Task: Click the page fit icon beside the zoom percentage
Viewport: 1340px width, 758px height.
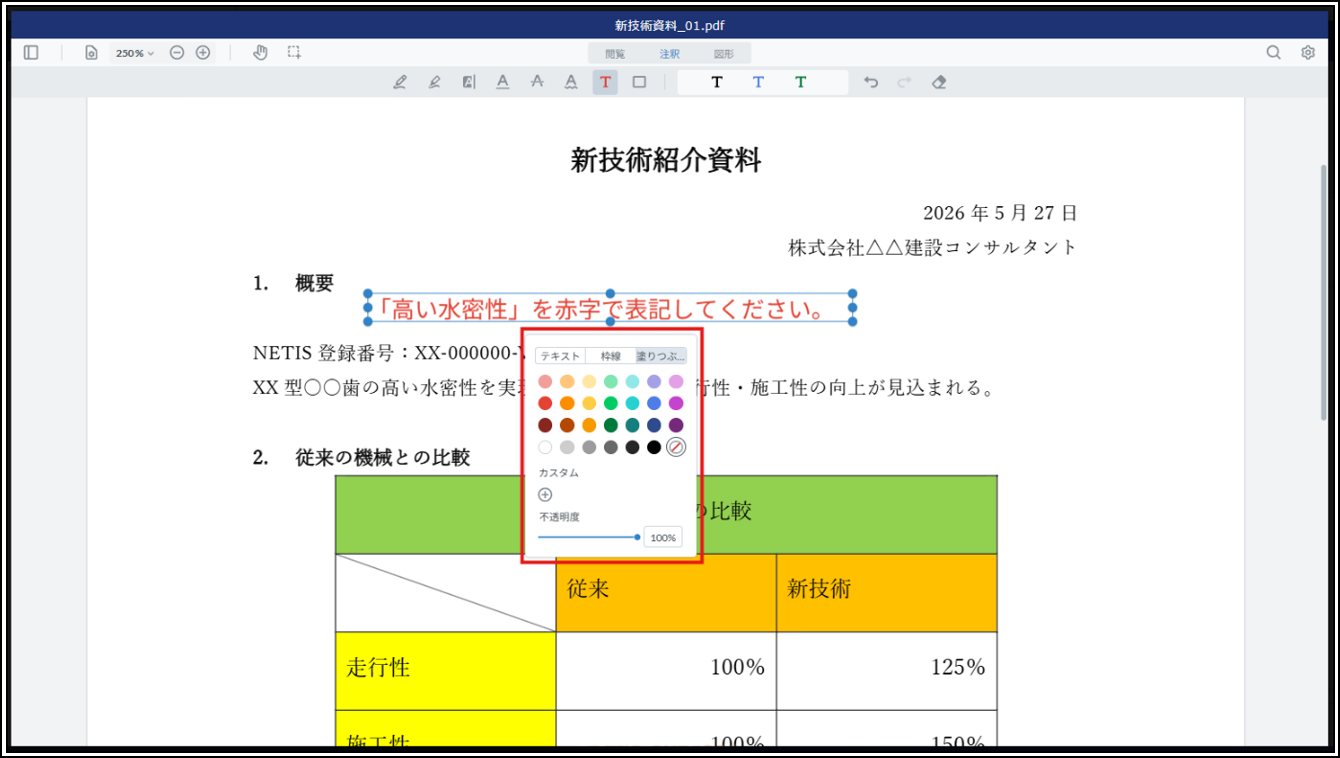Action: pos(91,53)
